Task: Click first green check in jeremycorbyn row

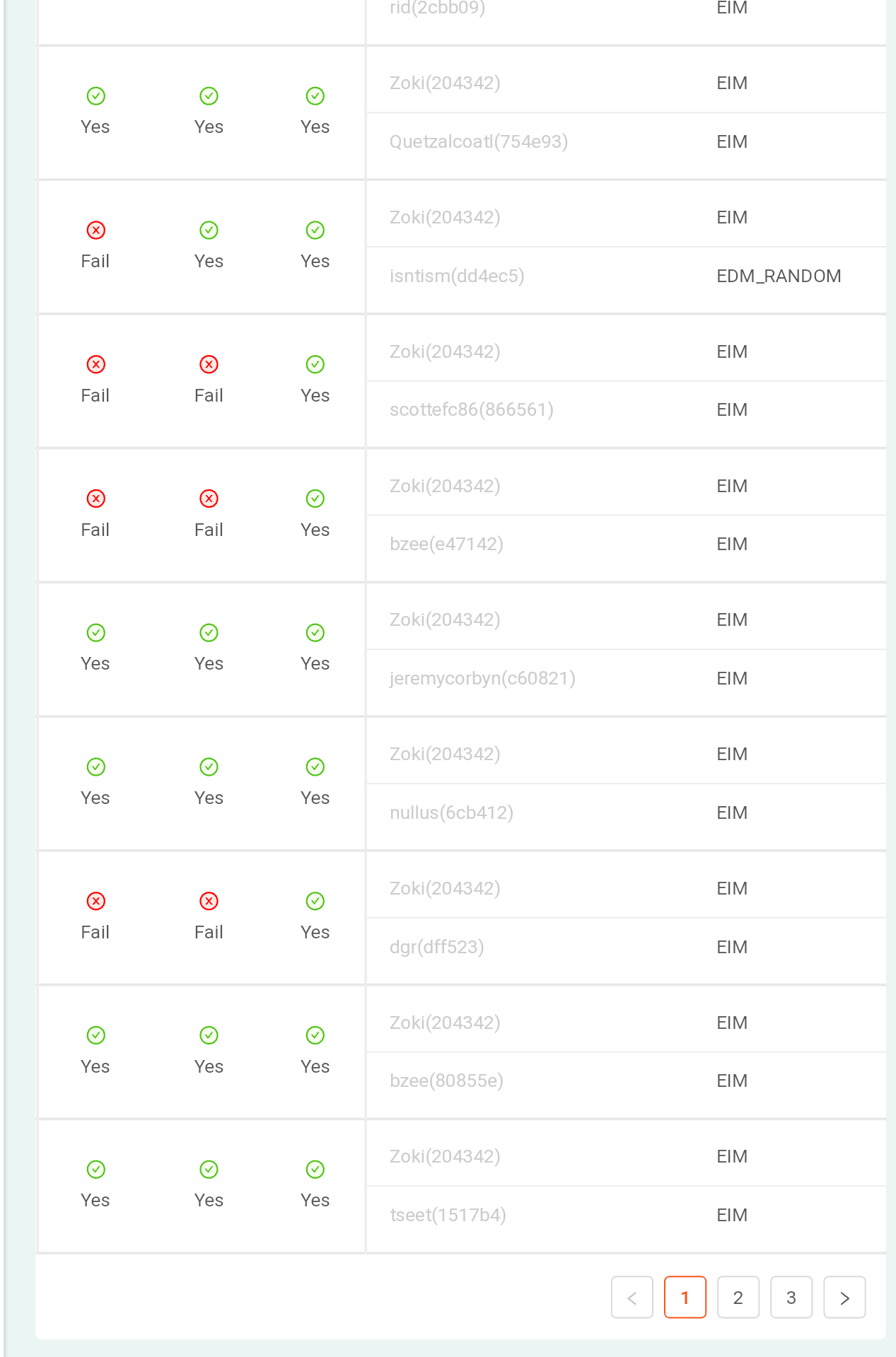Action: tap(95, 633)
